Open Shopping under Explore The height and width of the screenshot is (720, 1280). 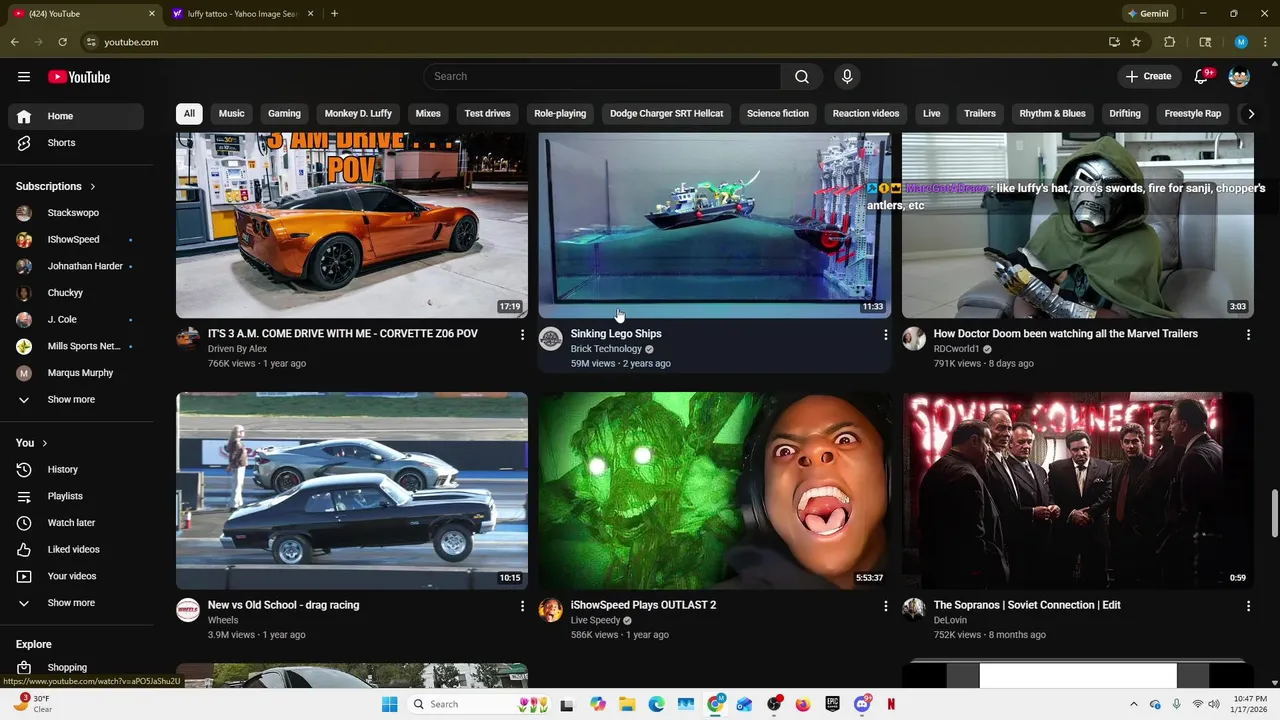coord(76,667)
